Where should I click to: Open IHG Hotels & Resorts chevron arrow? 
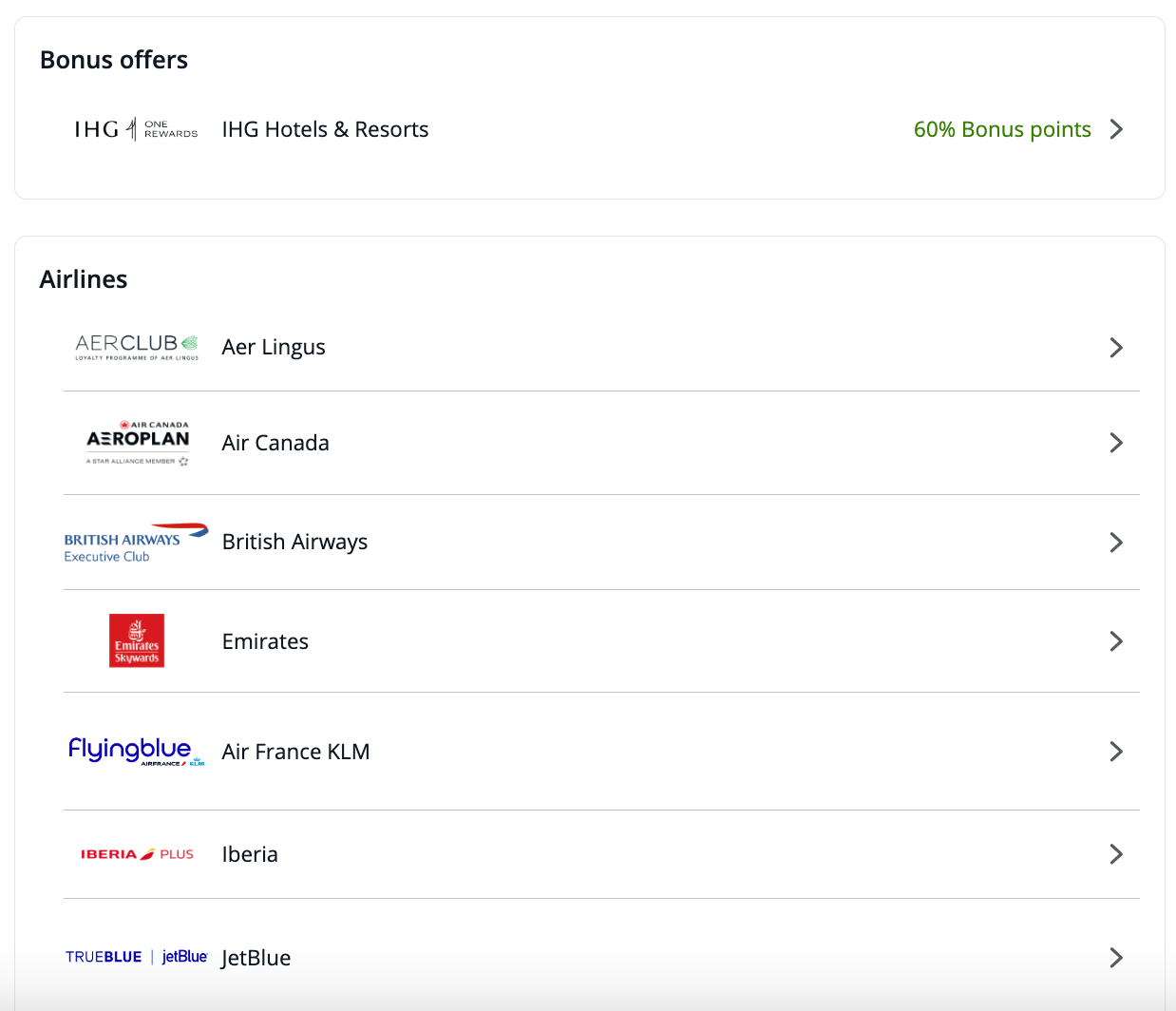1117,129
